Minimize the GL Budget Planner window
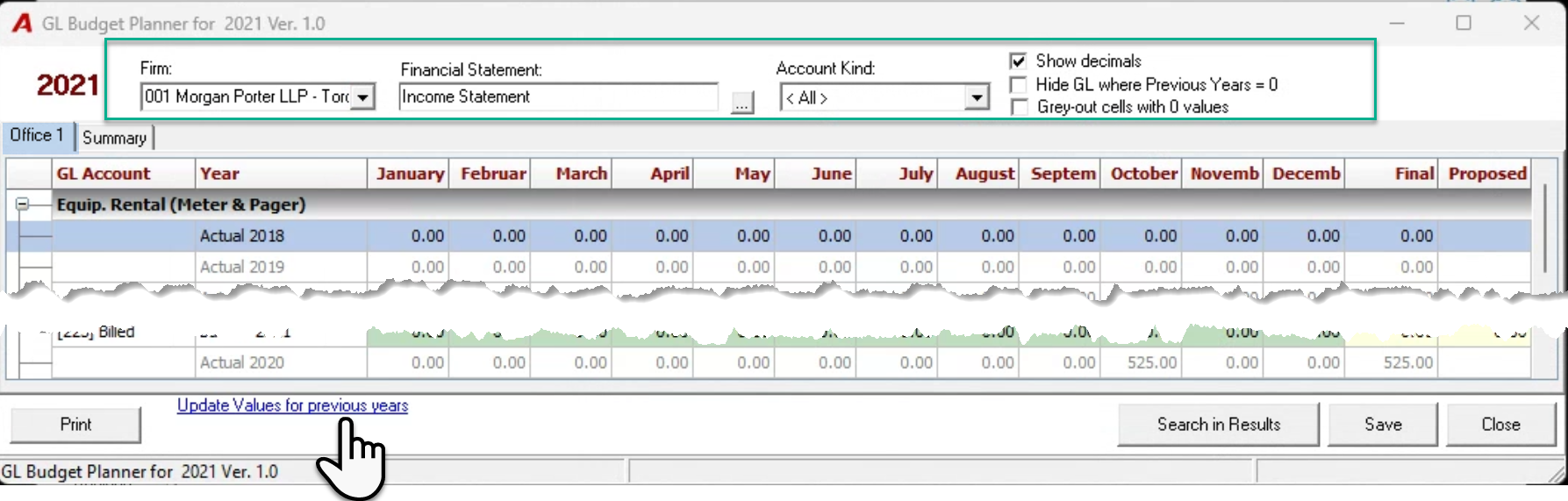 click(1397, 23)
